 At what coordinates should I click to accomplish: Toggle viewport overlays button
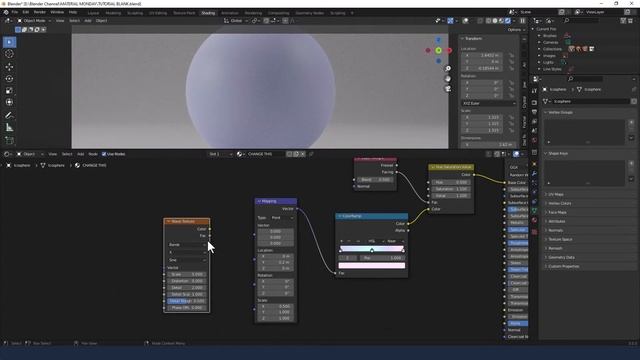[465, 20]
